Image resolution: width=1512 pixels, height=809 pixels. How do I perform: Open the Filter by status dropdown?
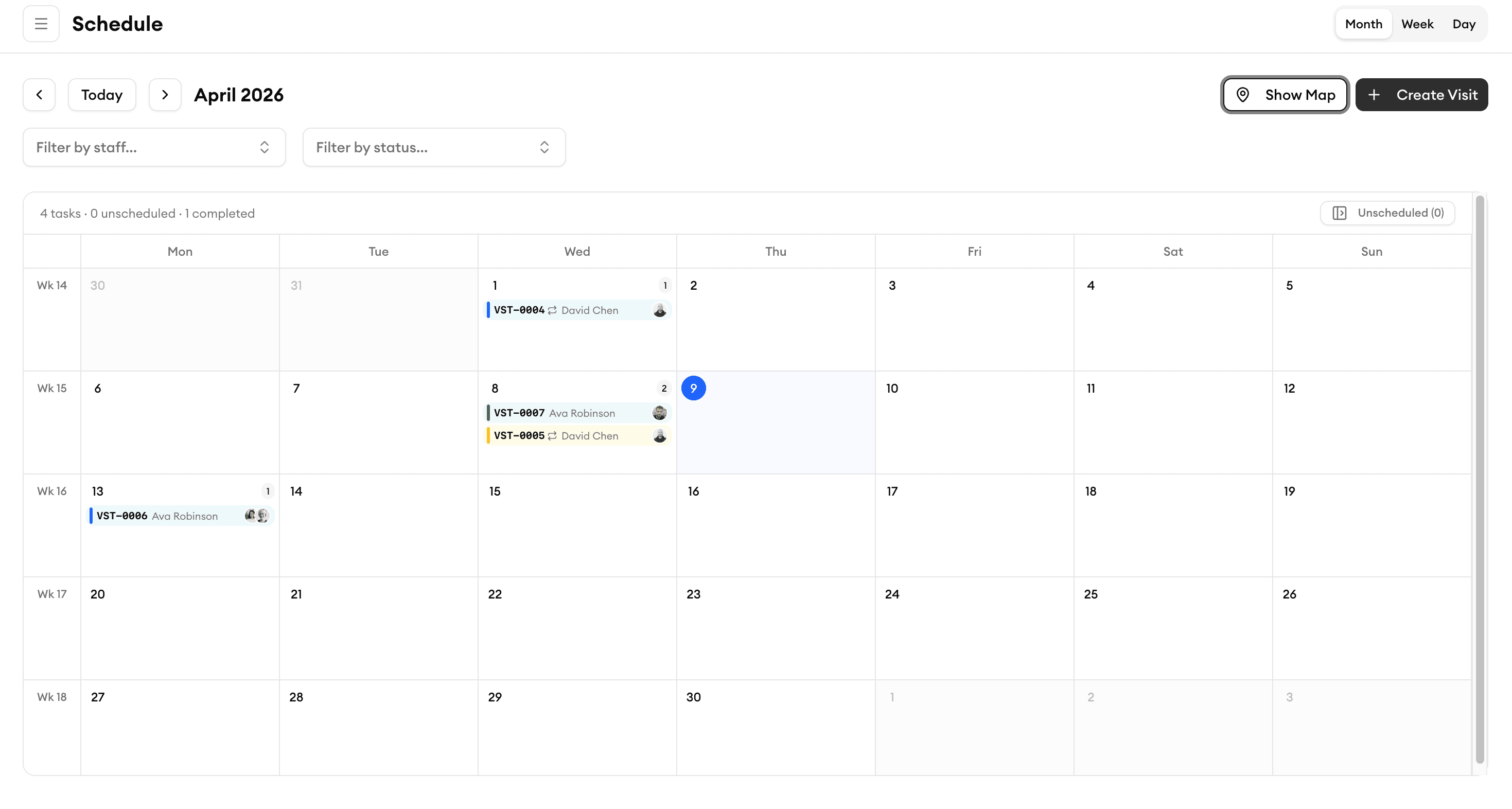(x=434, y=147)
